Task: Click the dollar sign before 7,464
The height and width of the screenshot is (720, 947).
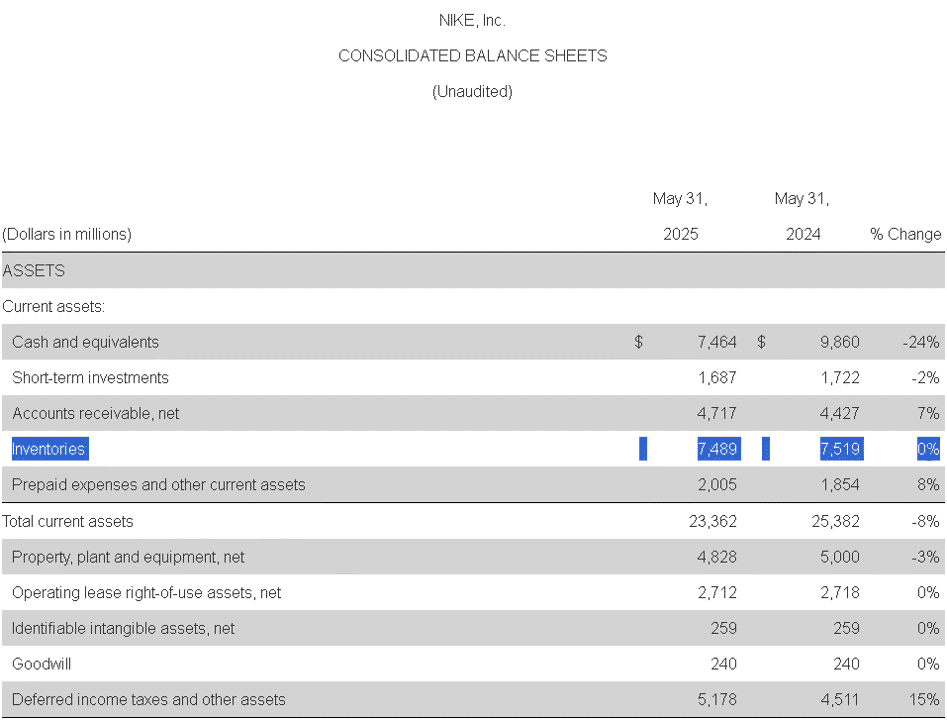Action: [638, 342]
